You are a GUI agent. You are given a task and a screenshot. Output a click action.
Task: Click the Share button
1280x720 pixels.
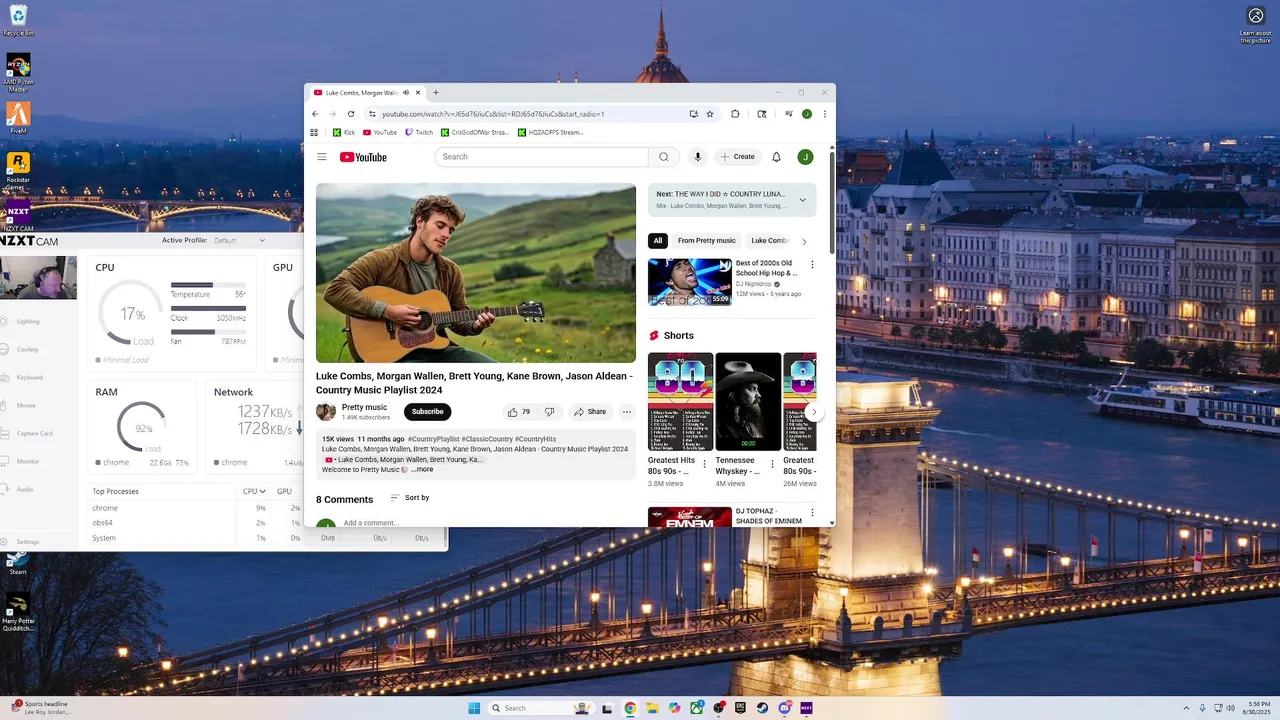tap(590, 412)
